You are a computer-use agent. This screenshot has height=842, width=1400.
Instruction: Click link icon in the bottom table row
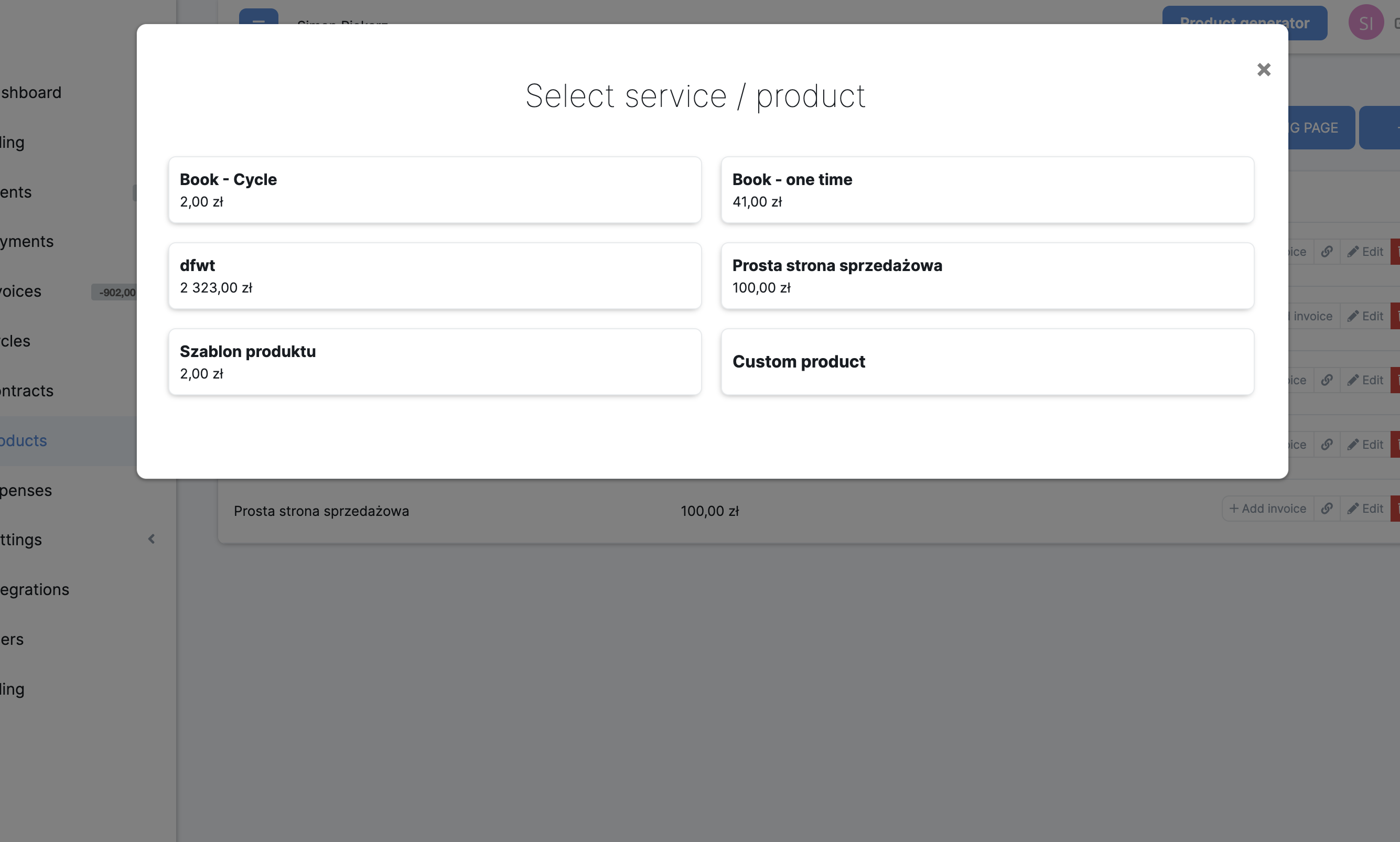click(1326, 509)
